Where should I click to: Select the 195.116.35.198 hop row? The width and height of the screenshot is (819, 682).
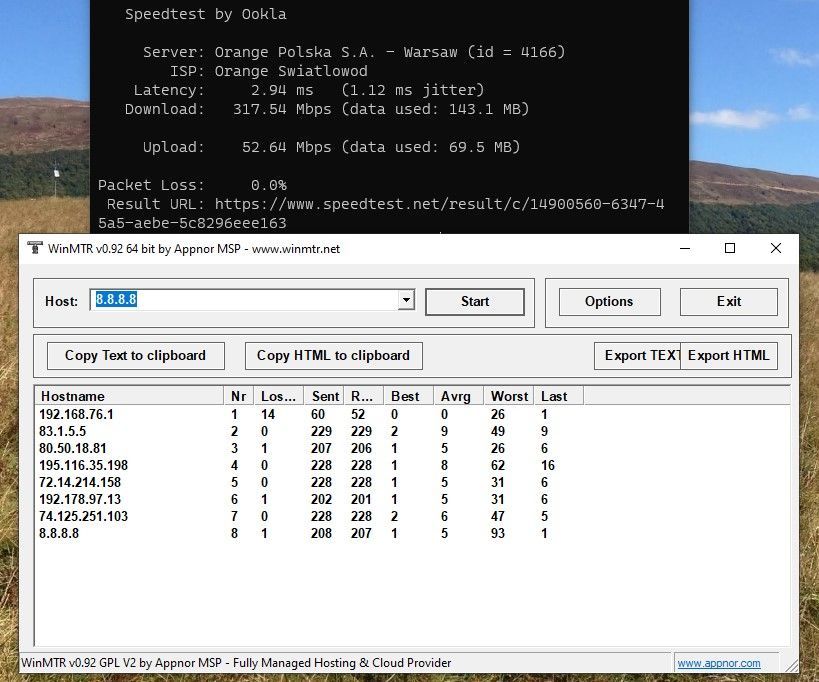pyautogui.click(x=84, y=465)
